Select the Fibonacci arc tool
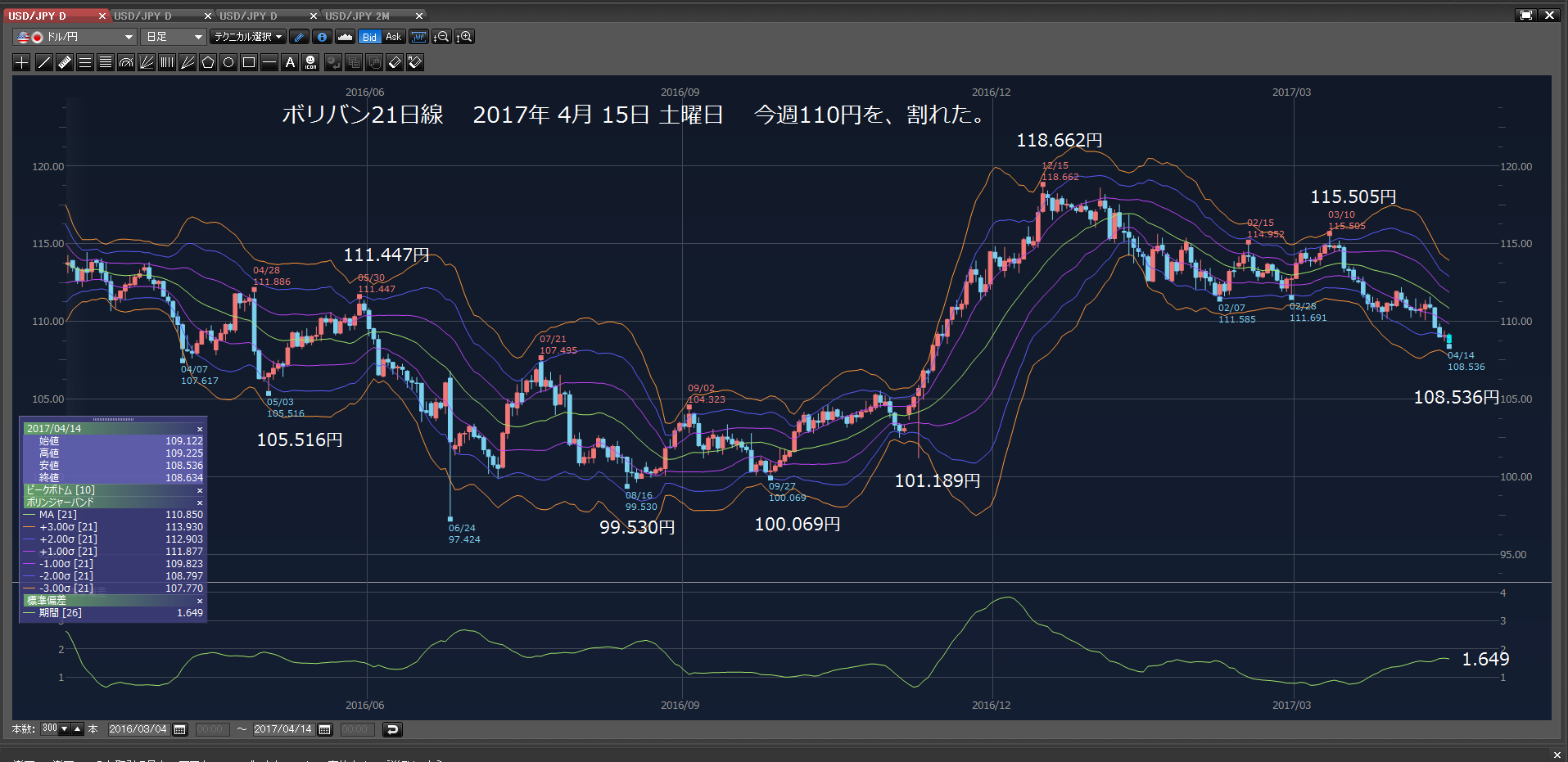Viewport: 1568px width, 762px height. point(126,62)
